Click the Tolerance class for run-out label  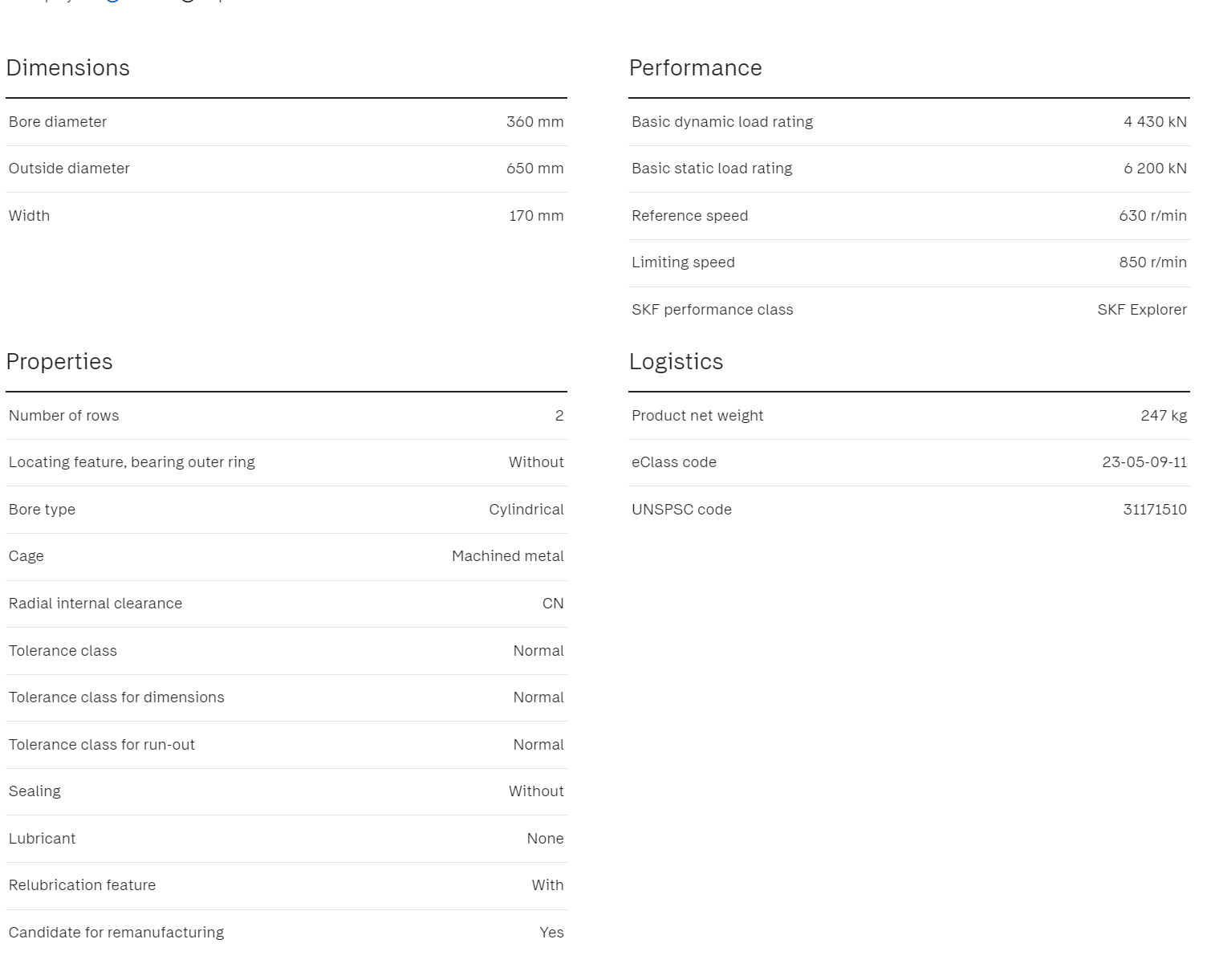click(x=102, y=745)
